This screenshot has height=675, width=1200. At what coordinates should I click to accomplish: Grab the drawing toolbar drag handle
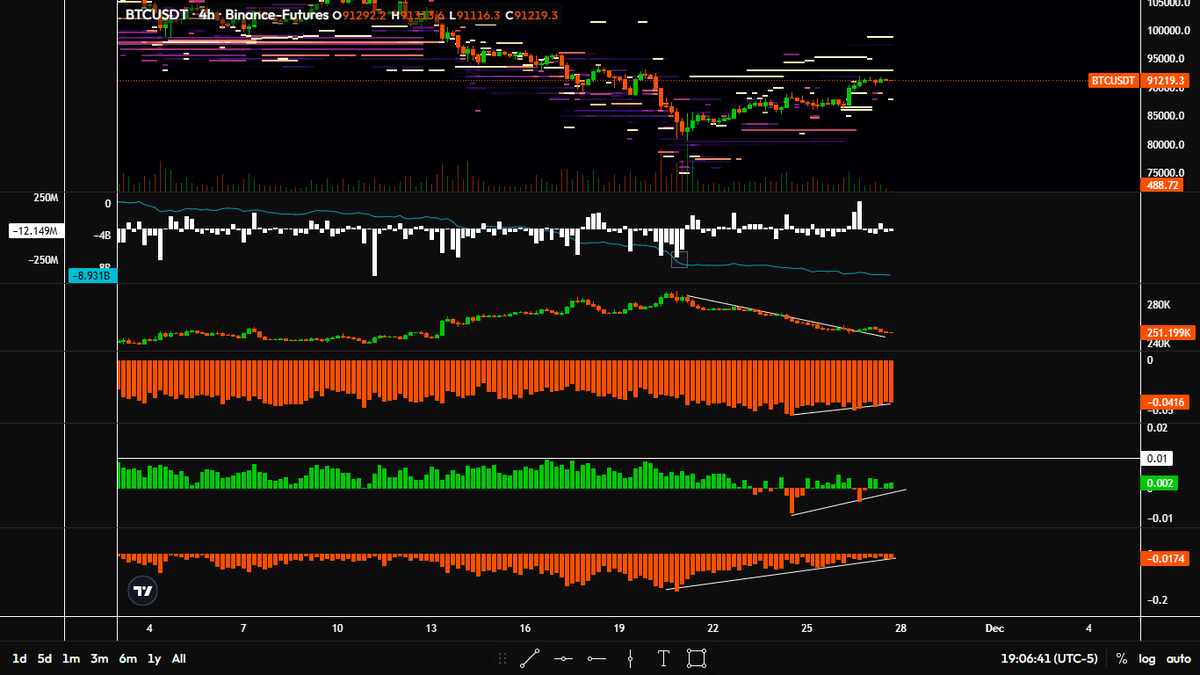tap(503, 659)
